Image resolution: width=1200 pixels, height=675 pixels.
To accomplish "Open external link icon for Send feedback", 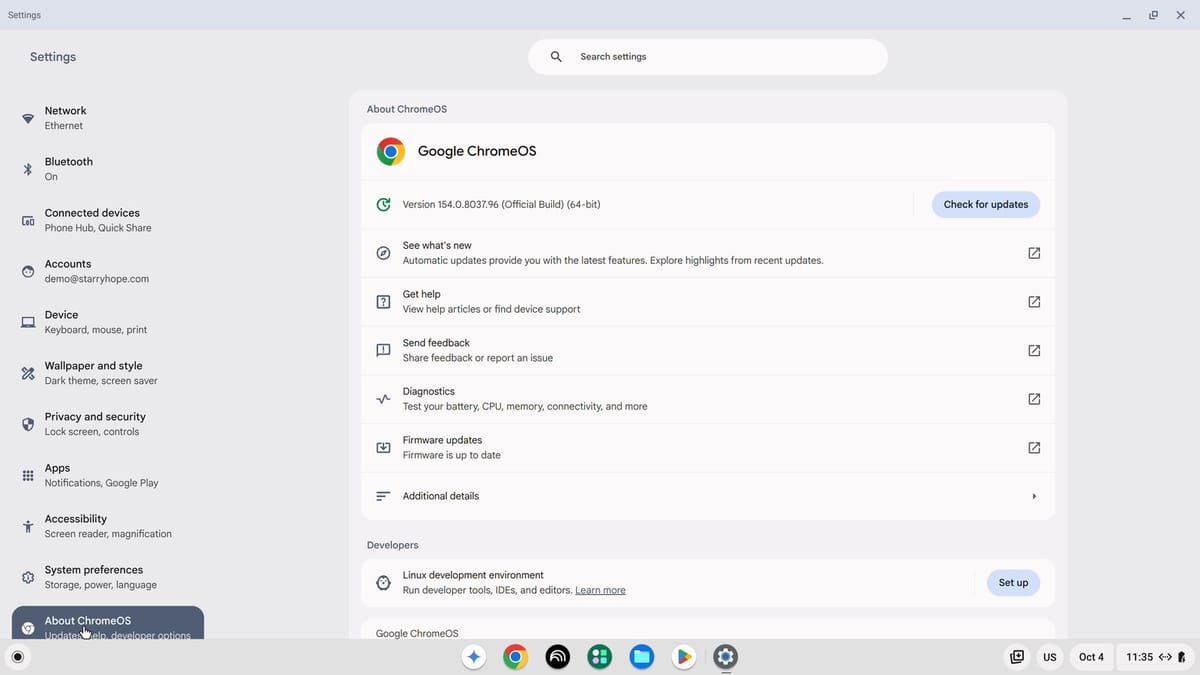I will (1034, 350).
